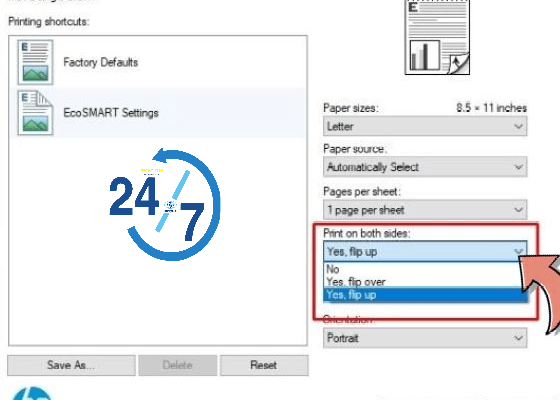
Task: Click the Save As... button
Action: 71,365
